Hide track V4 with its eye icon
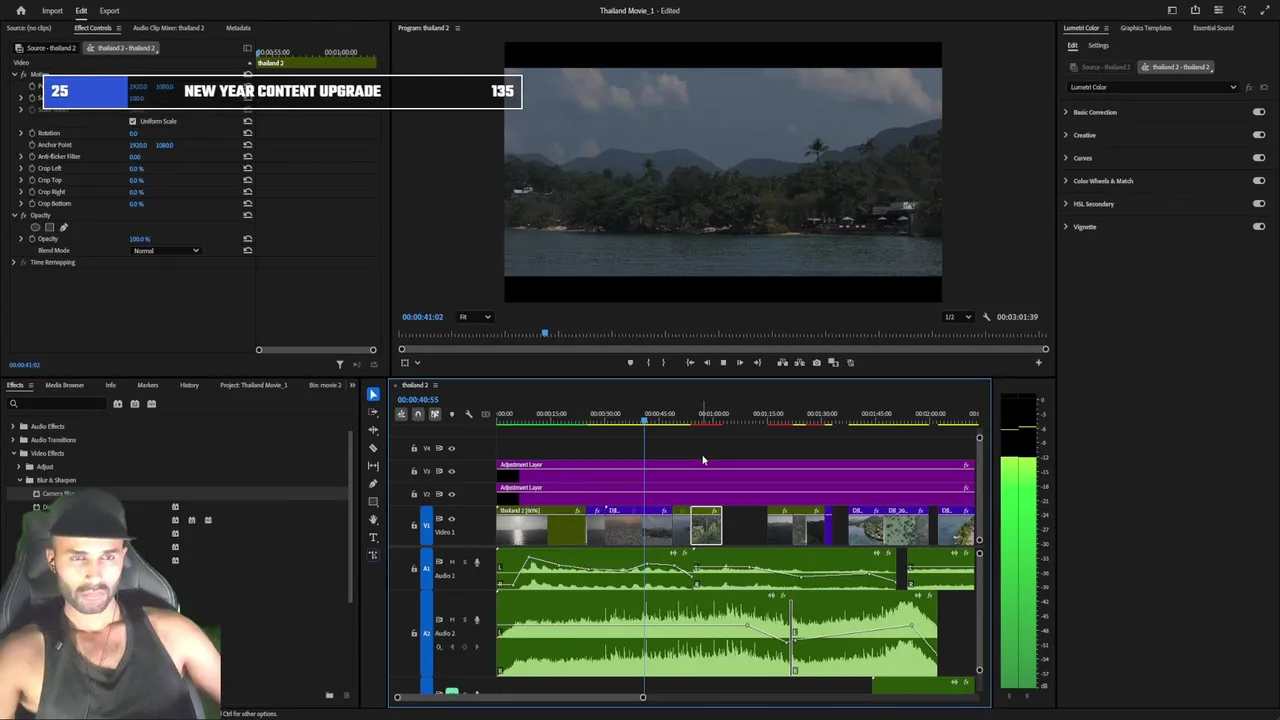Screen dimensions: 1280x720 451,449
